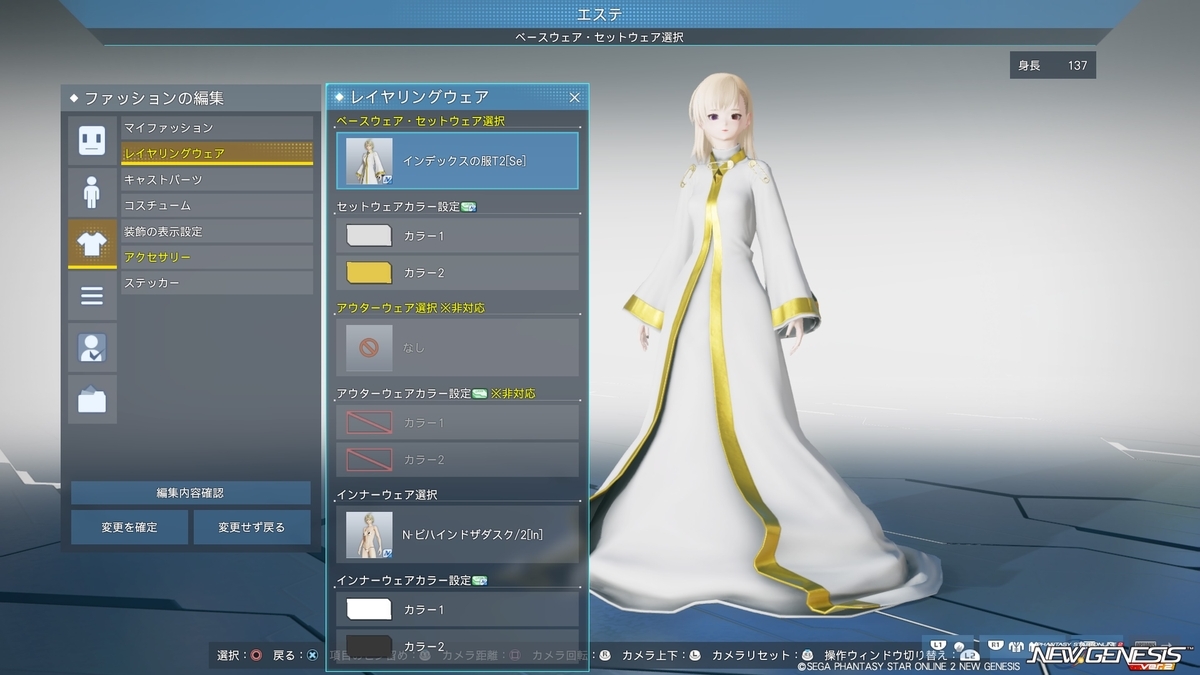Click disabled outerwear カラー2 row
This screenshot has width=1200, height=675.
pos(457,460)
